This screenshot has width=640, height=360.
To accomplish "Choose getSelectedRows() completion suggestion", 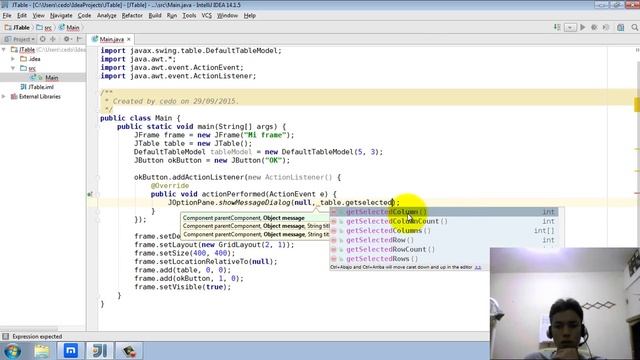I will coord(410,259).
